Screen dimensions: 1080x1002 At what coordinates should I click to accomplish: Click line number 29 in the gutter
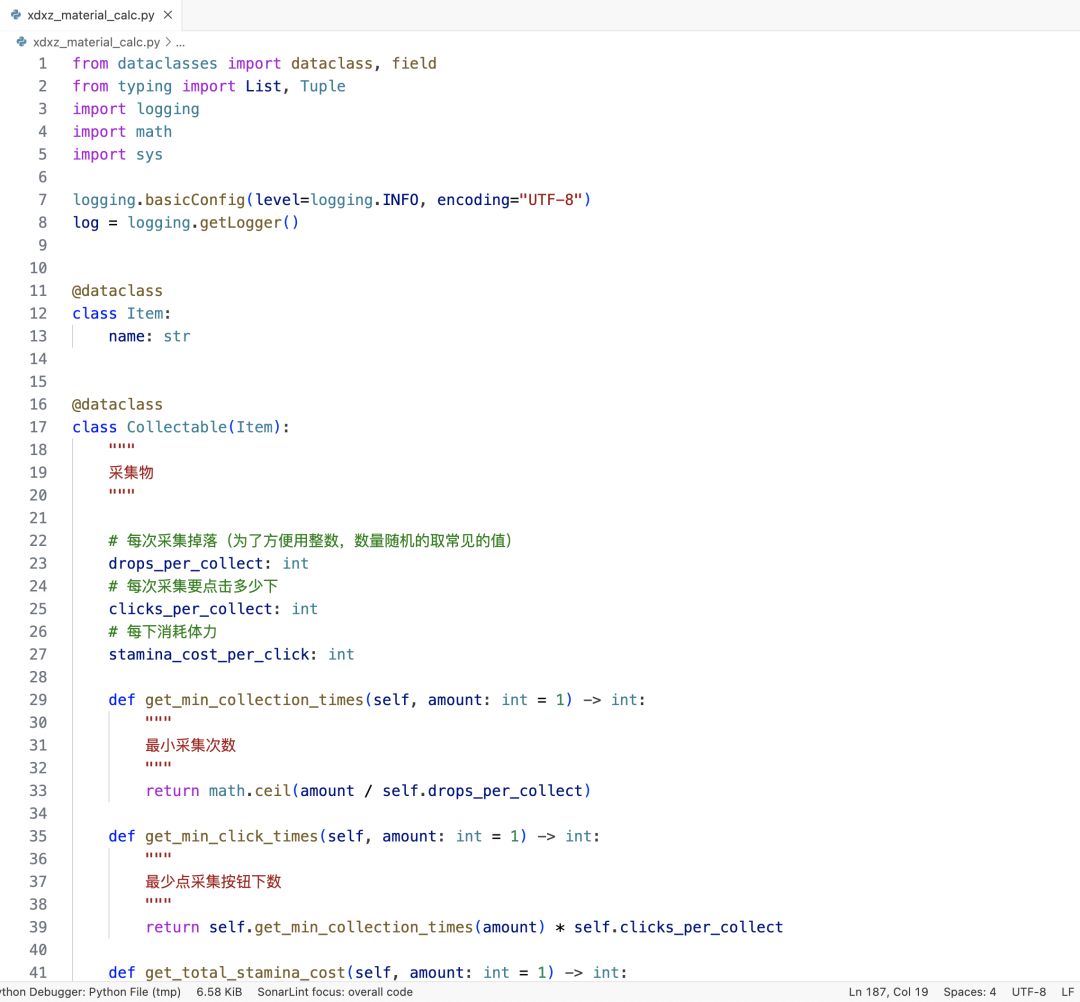click(x=39, y=700)
